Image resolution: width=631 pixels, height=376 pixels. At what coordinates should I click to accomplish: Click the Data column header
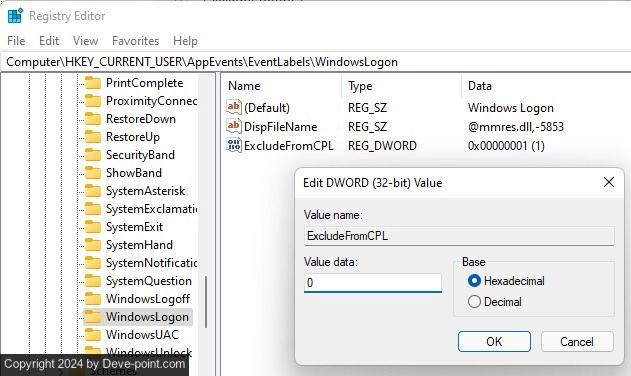pyautogui.click(x=480, y=86)
